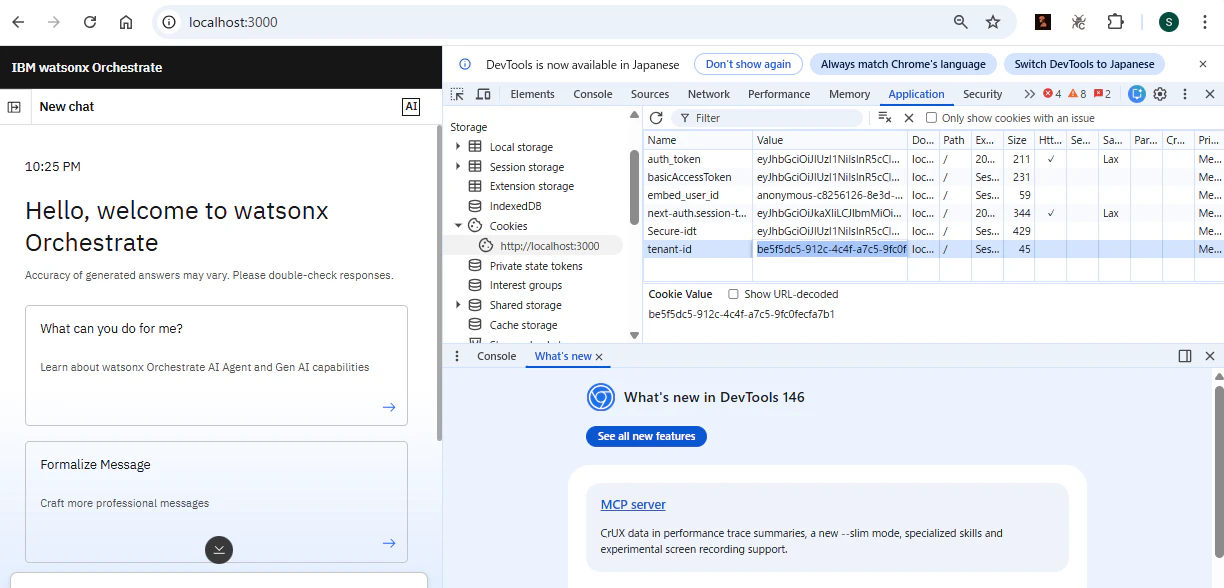Click the arrow on Formalize Message card
Screen dimensions: 1224x588
click(389, 543)
